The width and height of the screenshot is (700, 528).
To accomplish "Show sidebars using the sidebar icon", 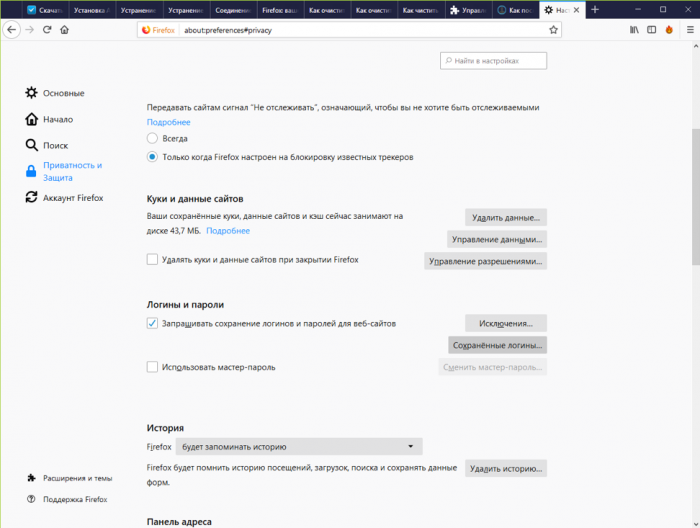I will [x=651, y=30].
